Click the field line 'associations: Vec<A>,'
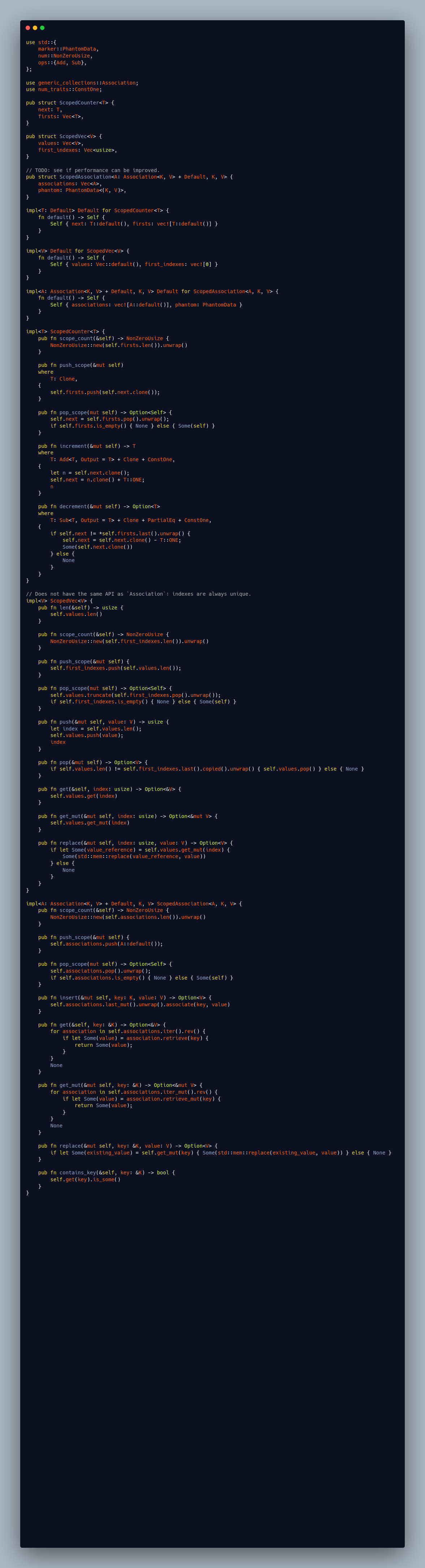425x1568 pixels. (x=70, y=184)
